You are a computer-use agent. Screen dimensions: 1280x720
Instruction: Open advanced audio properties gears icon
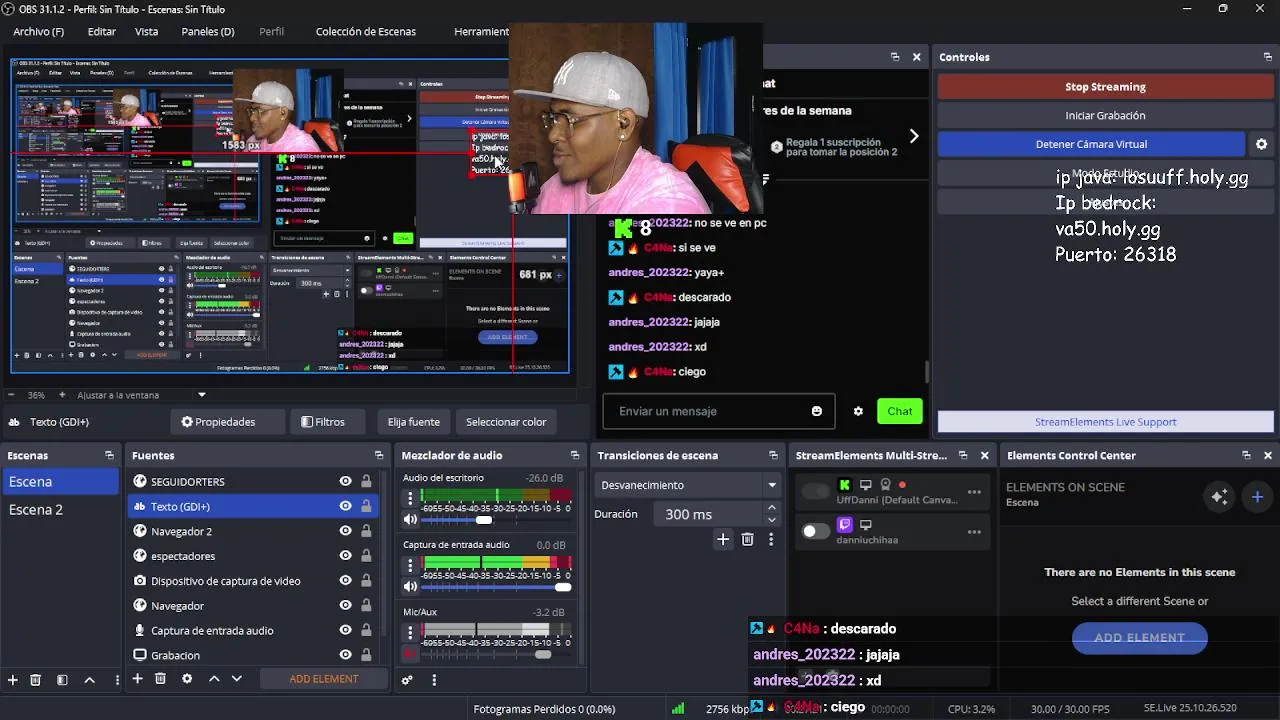(407, 680)
